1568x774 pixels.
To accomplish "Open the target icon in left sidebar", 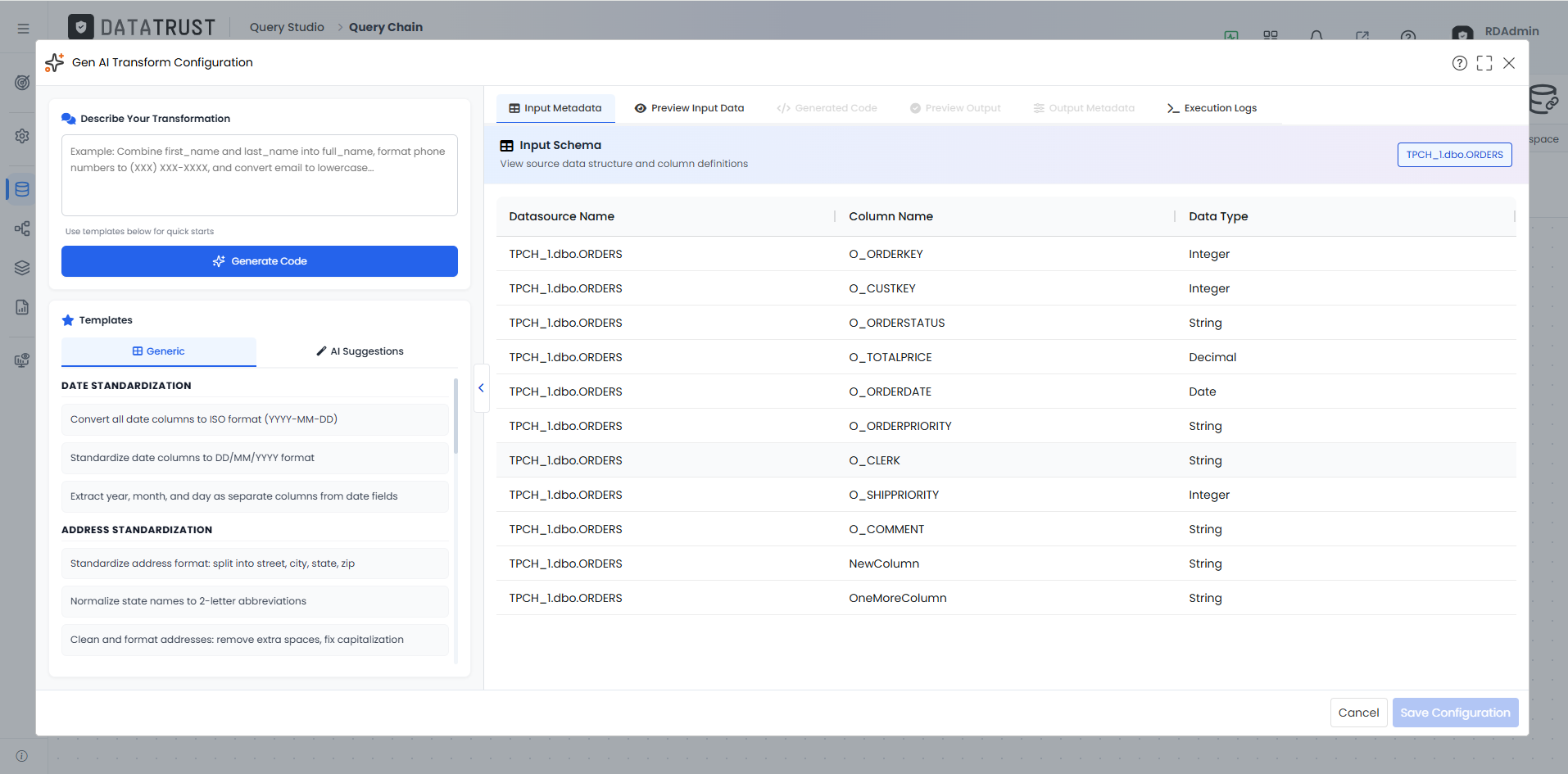I will click(22, 83).
